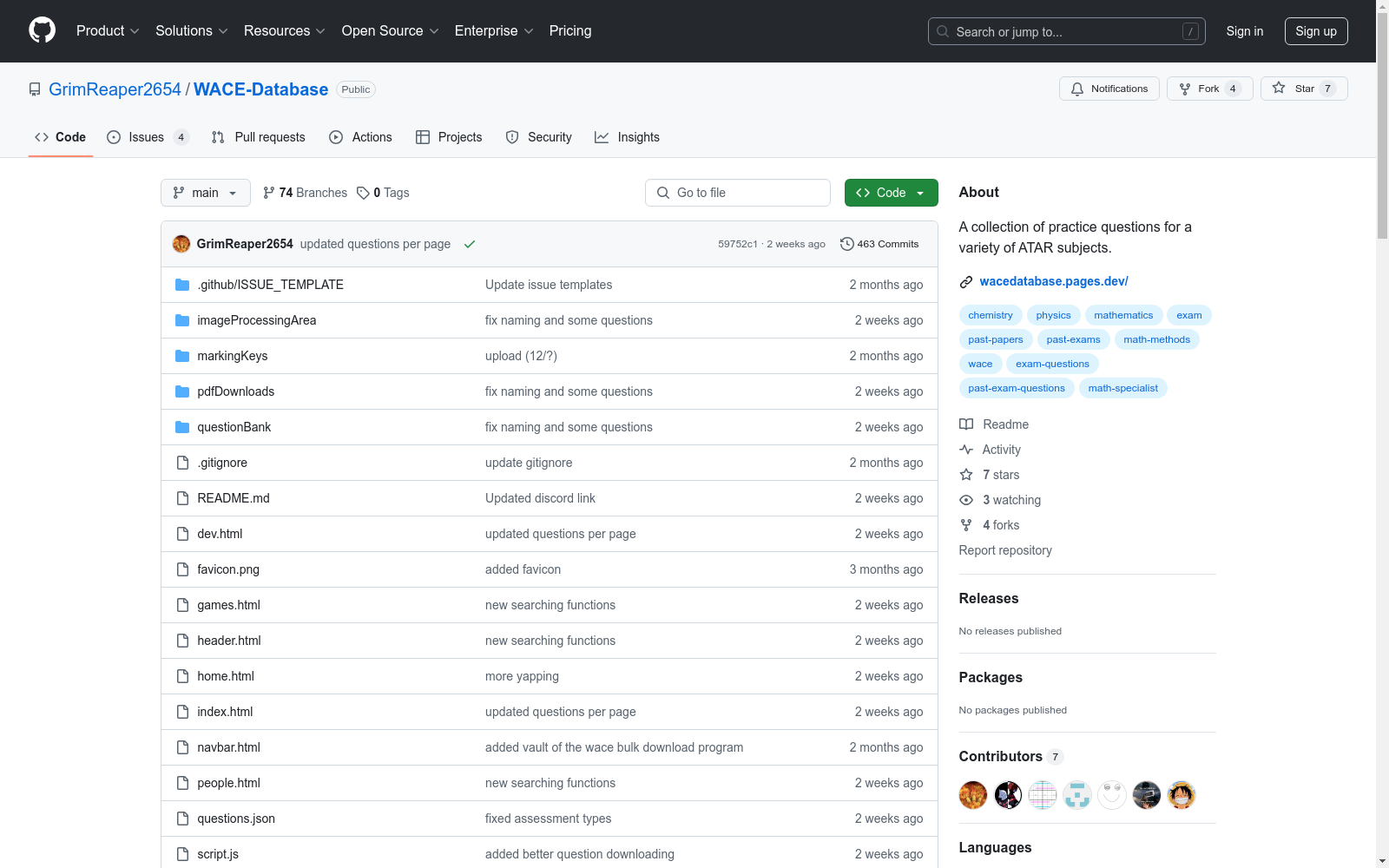1389x868 pixels.
Task: Click the green commit status checkmark
Action: coord(470,244)
